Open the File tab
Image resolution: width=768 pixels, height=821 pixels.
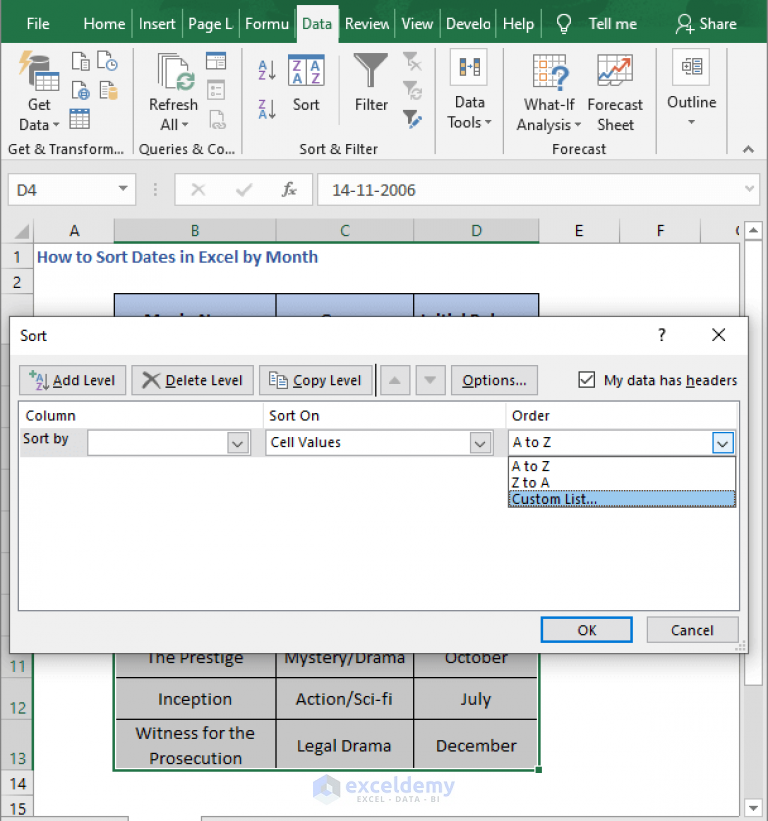[38, 24]
